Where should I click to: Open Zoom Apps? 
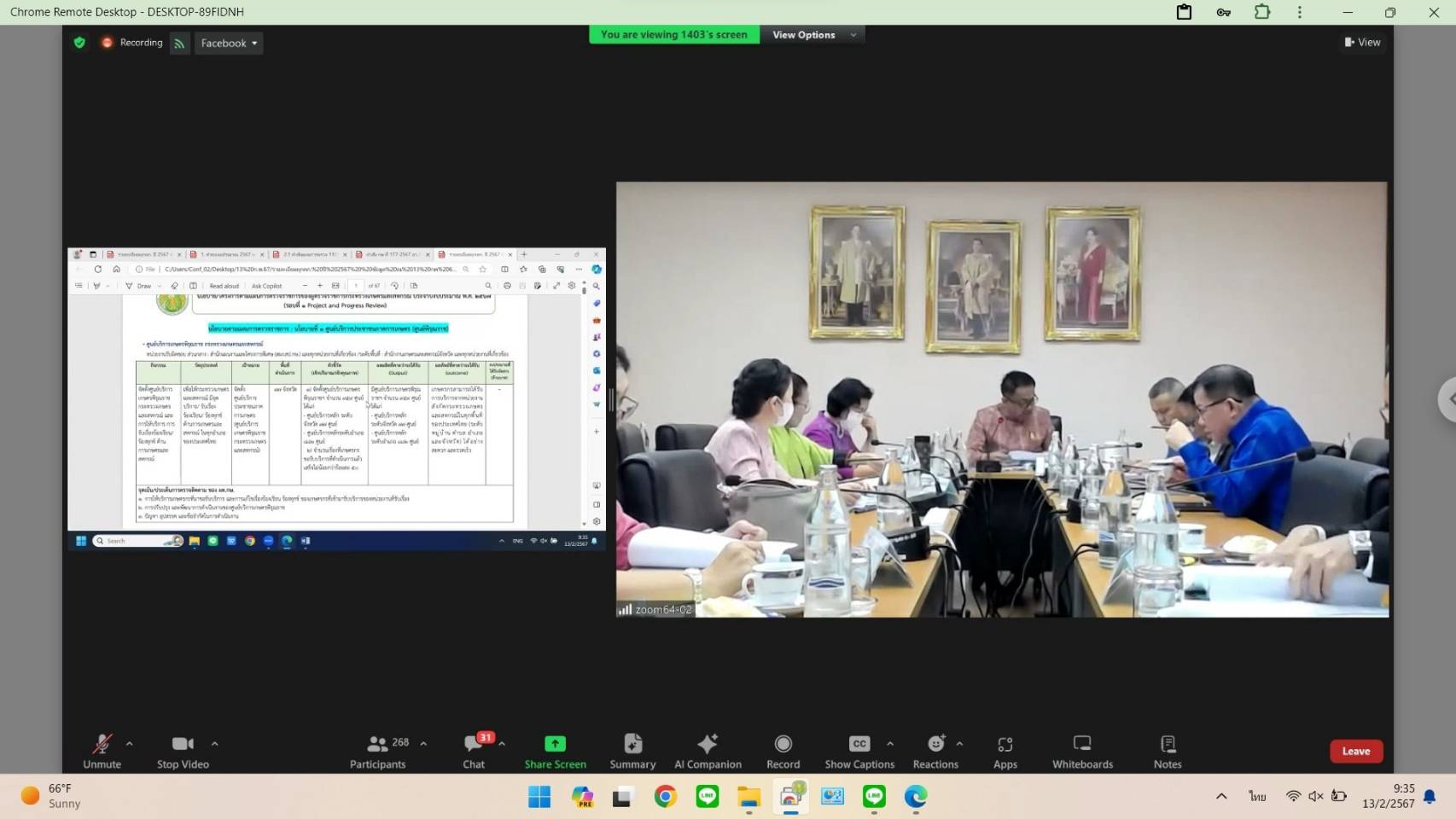pyautogui.click(x=1005, y=751)
